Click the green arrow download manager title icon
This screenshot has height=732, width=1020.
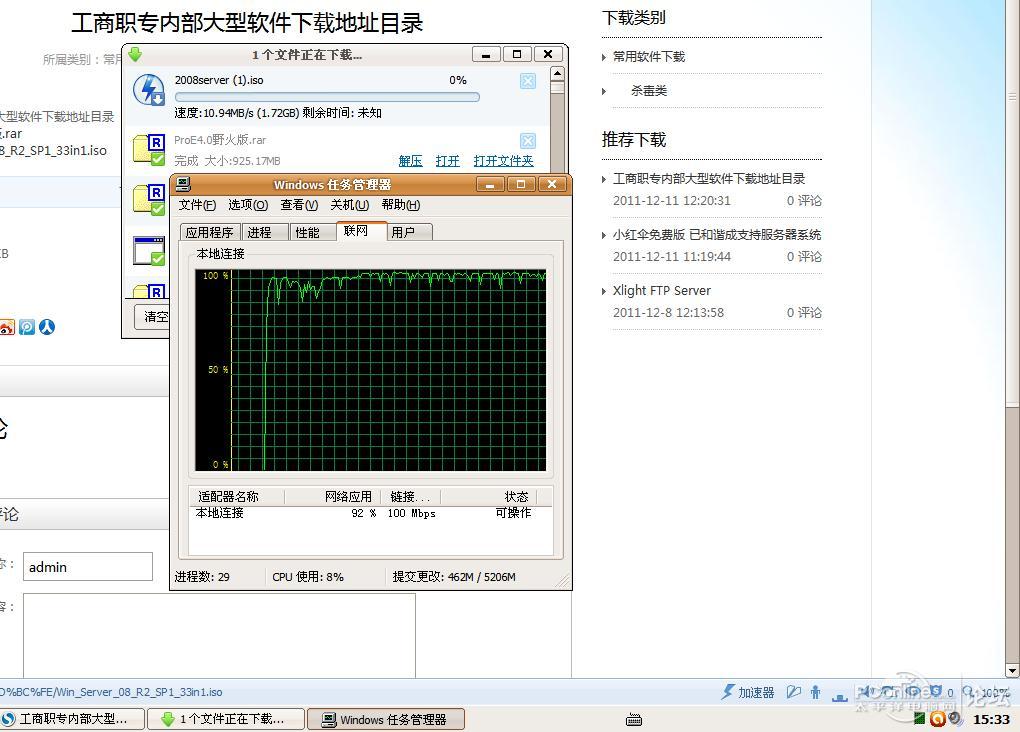(x=135, y=54)
